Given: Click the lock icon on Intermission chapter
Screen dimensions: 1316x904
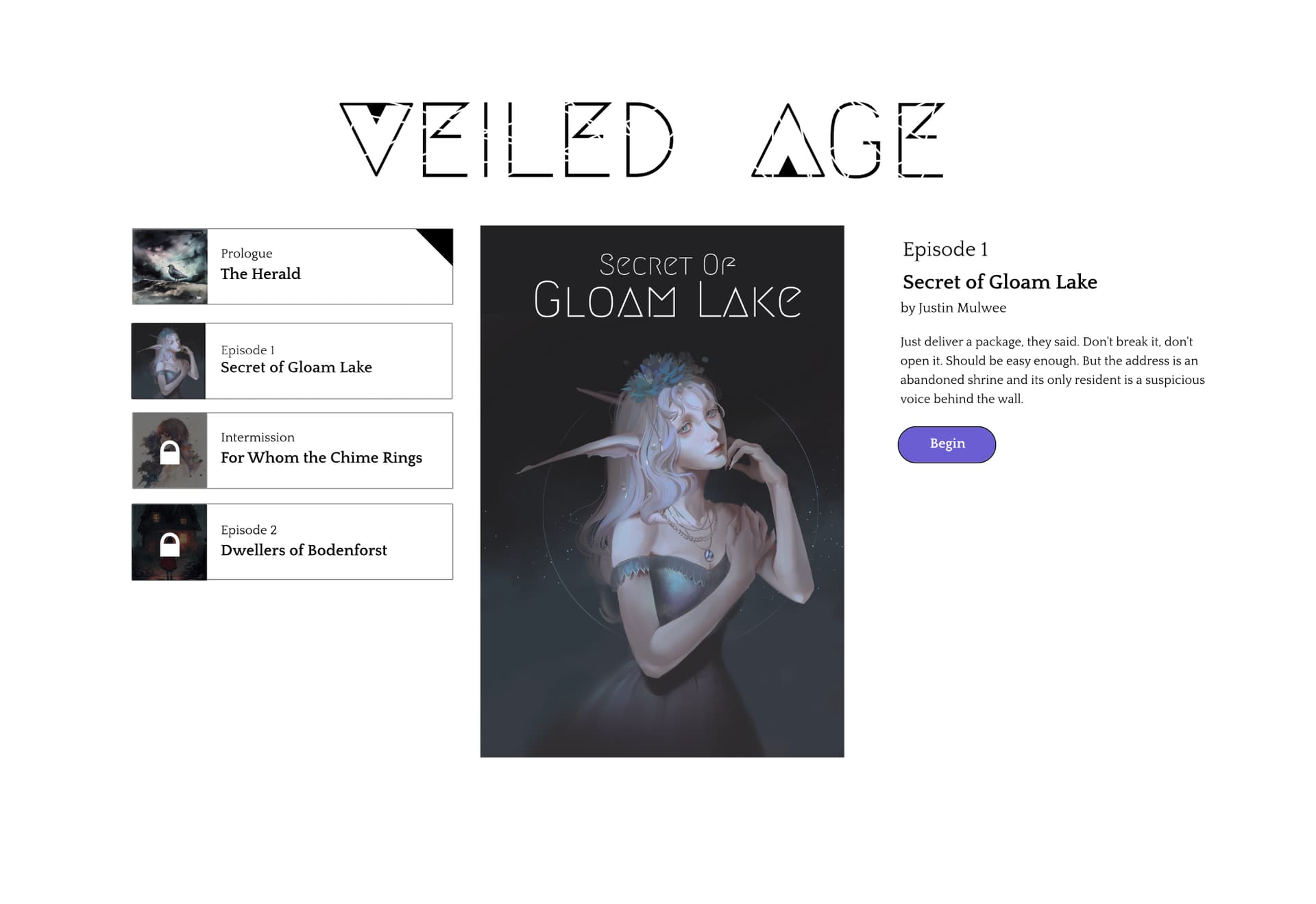Looking at the screenshot, I should coord(169,452).
